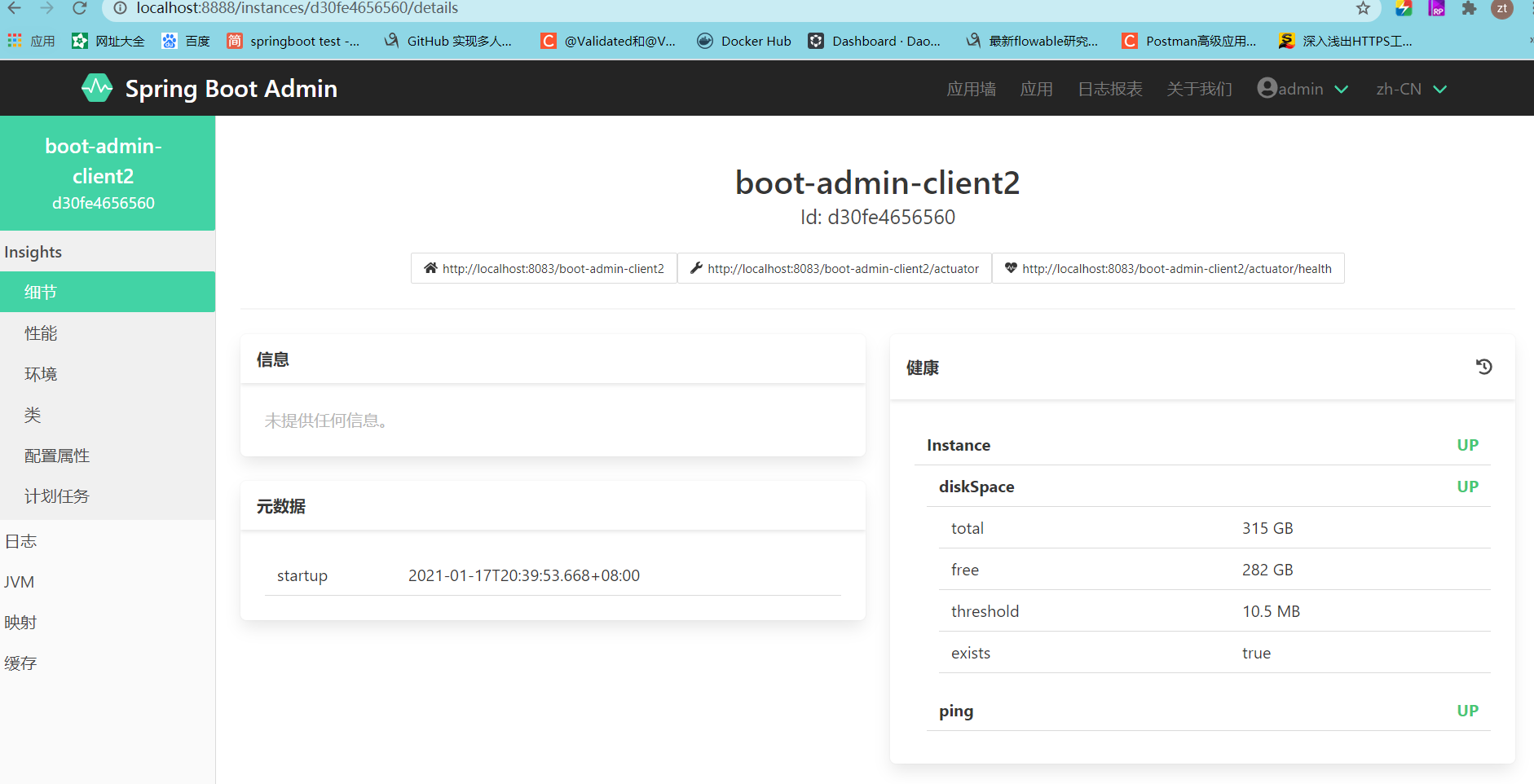Click the 315 GB total value
The width and height of the screenshot is (1534, 784).
tap(1267, 528)
